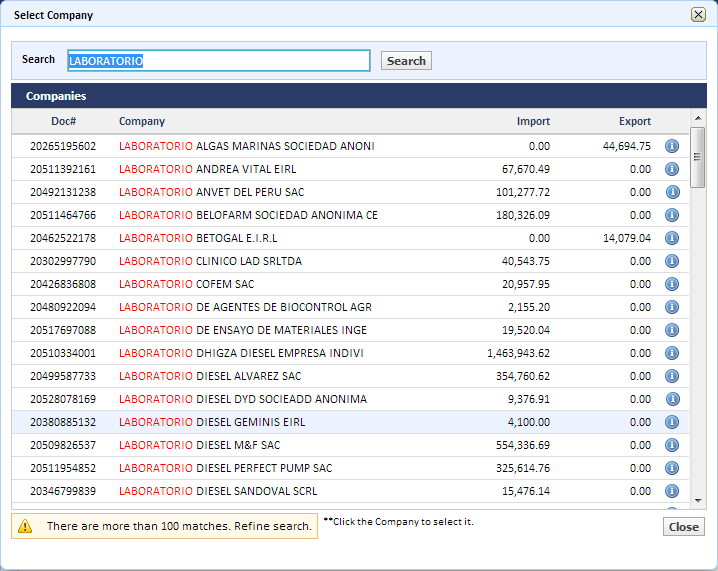The height and width of the screenshot is (571, 718).
Task: Pick LABORATORIO DIESEL DYD SOCIEADD ANONIMA
Action: click(243, 399)
